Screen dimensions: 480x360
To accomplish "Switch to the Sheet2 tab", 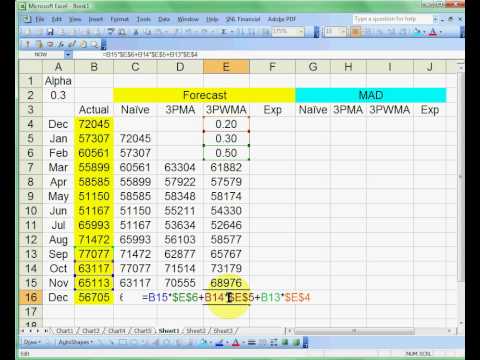I will tap(196, 331).
